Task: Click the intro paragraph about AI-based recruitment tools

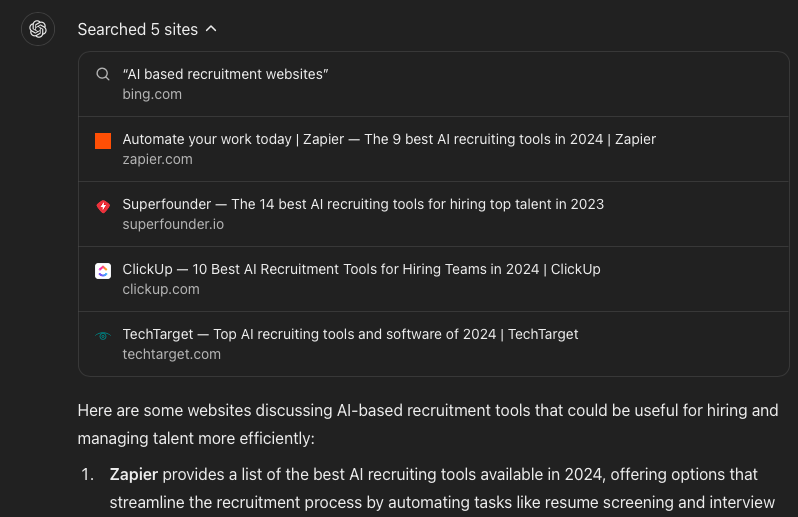Action: pyautogui.click(x=428, y=424)
